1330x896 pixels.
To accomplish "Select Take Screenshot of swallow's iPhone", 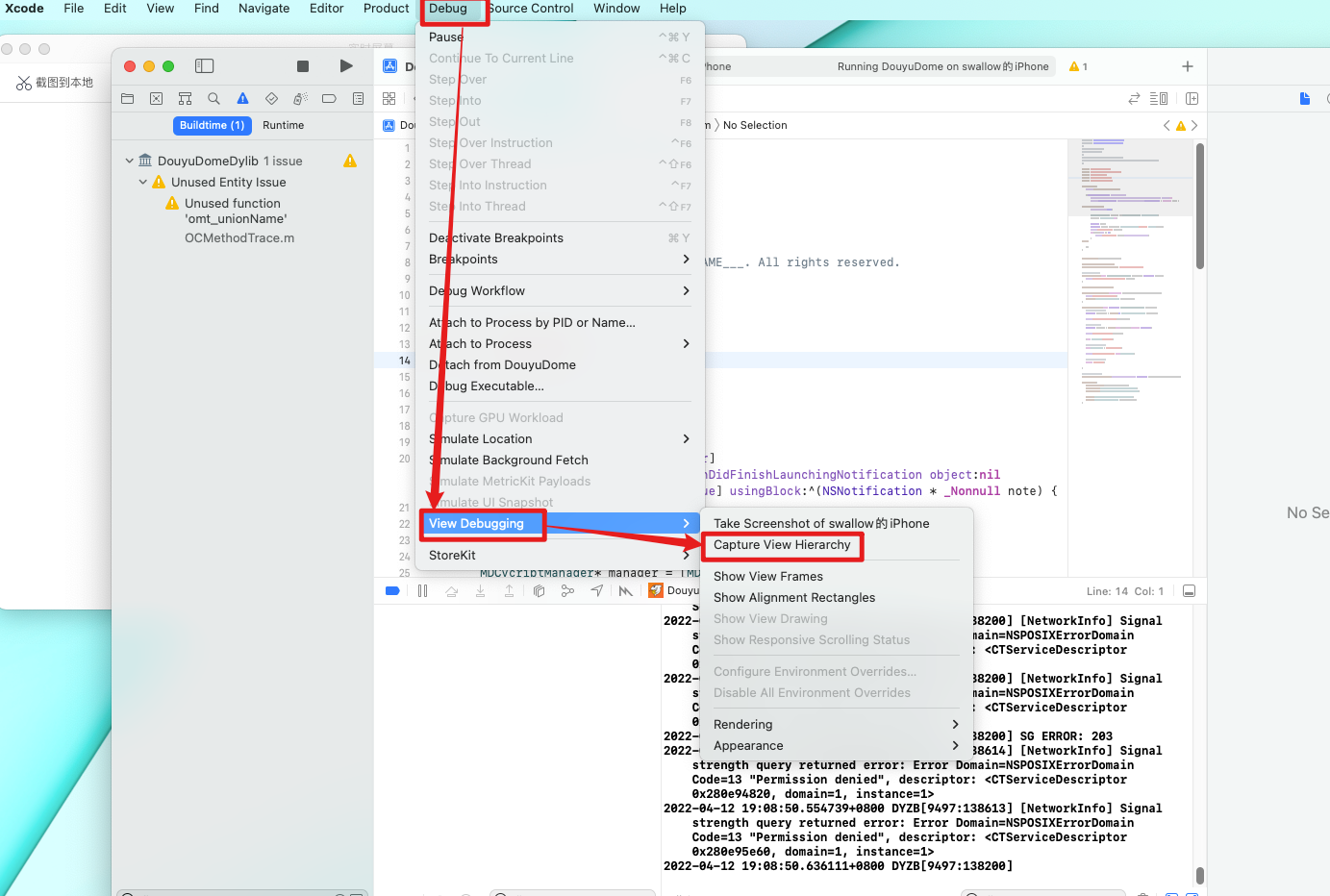I will click(x=837, y=524).
